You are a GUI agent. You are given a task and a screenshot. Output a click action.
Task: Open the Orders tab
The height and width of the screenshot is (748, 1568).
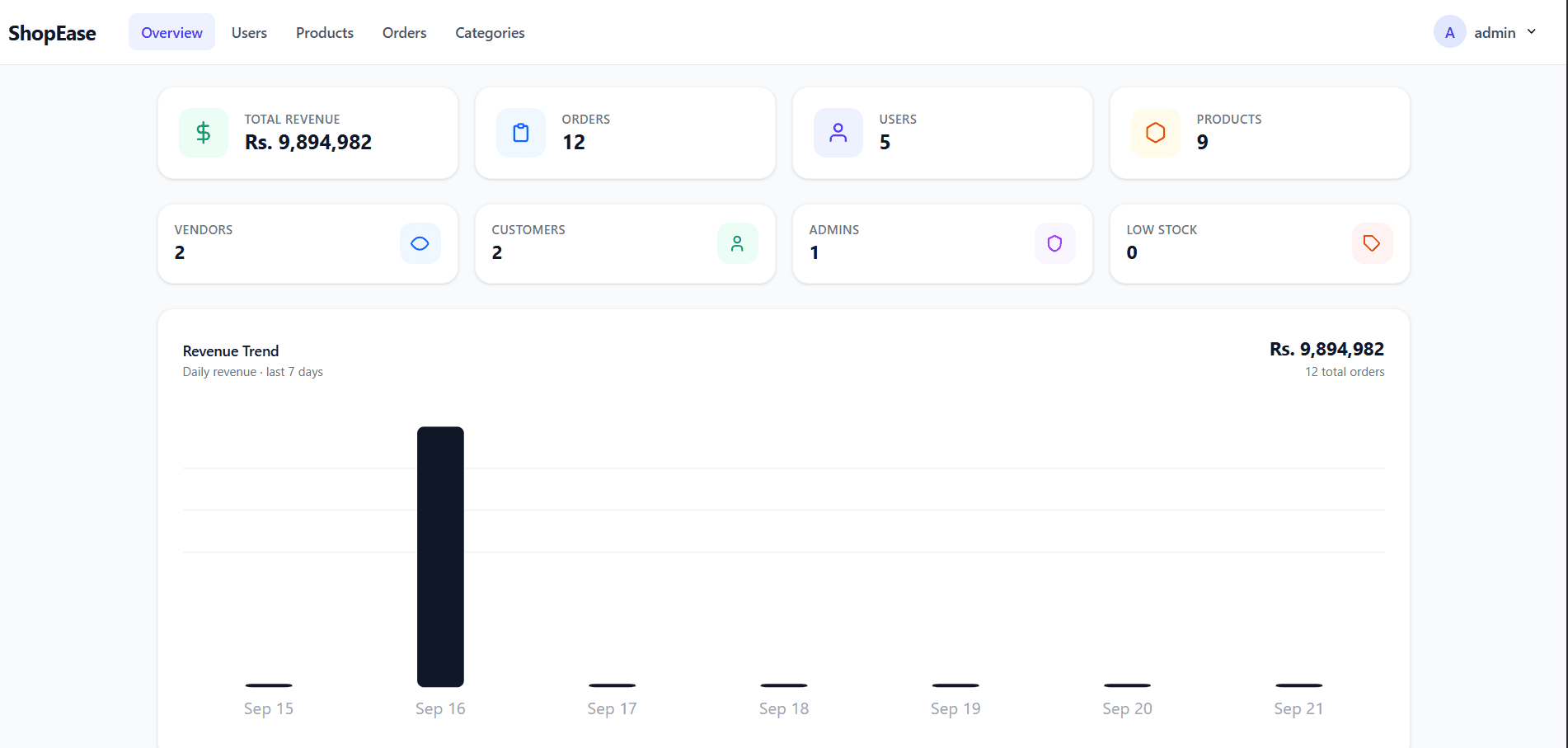point(404,32)
